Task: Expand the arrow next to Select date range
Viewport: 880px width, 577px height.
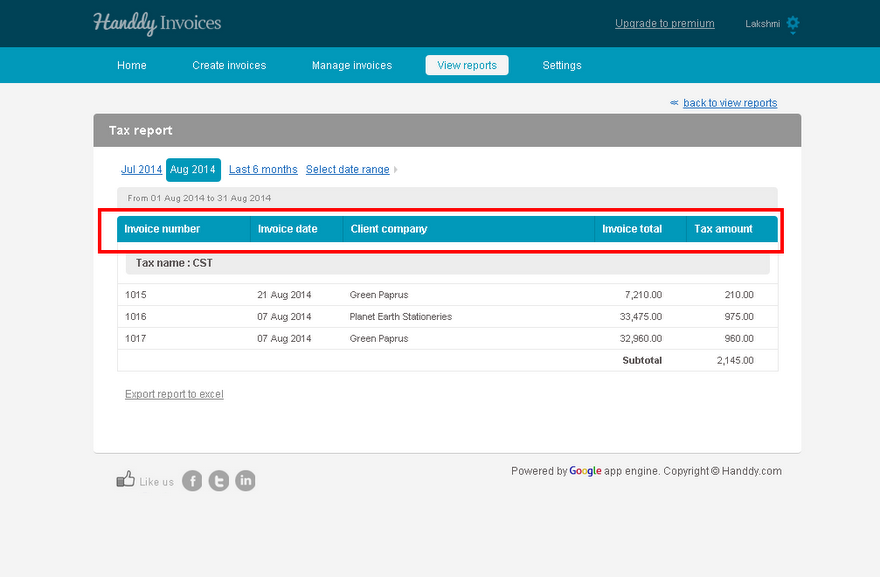Action: coord(396,170)
